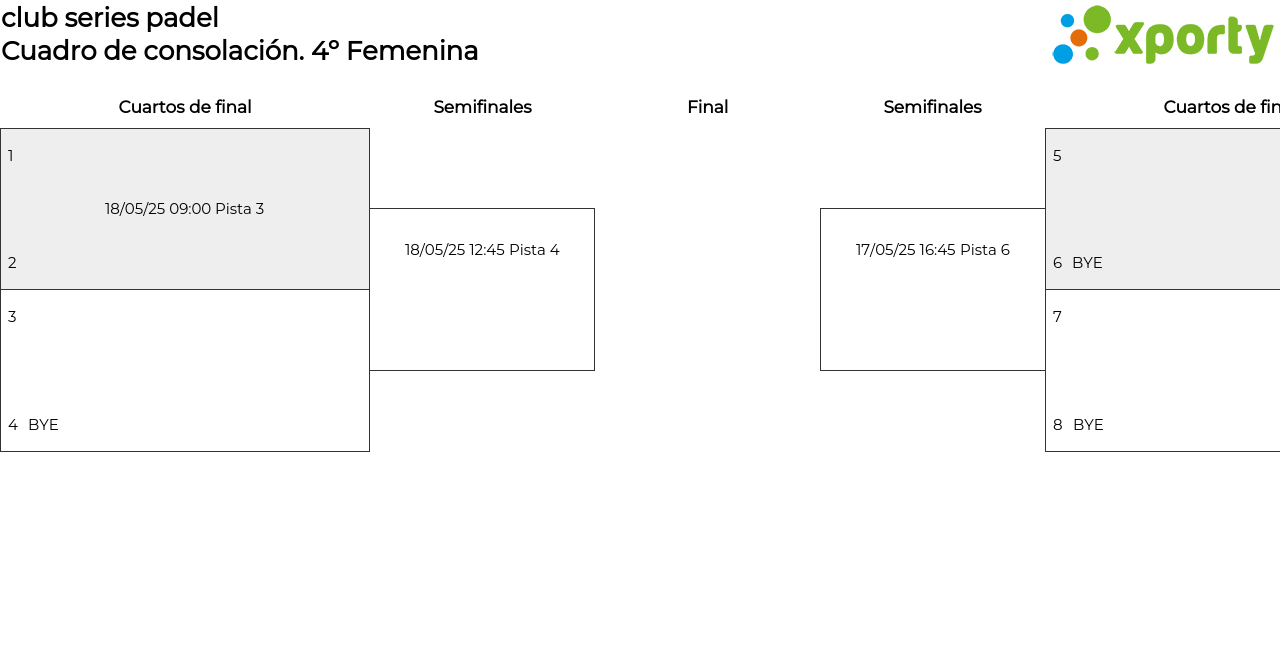The image size is (1280, 664).
Task: Click the green dot in xporty logo
Action: (1097, 19)
